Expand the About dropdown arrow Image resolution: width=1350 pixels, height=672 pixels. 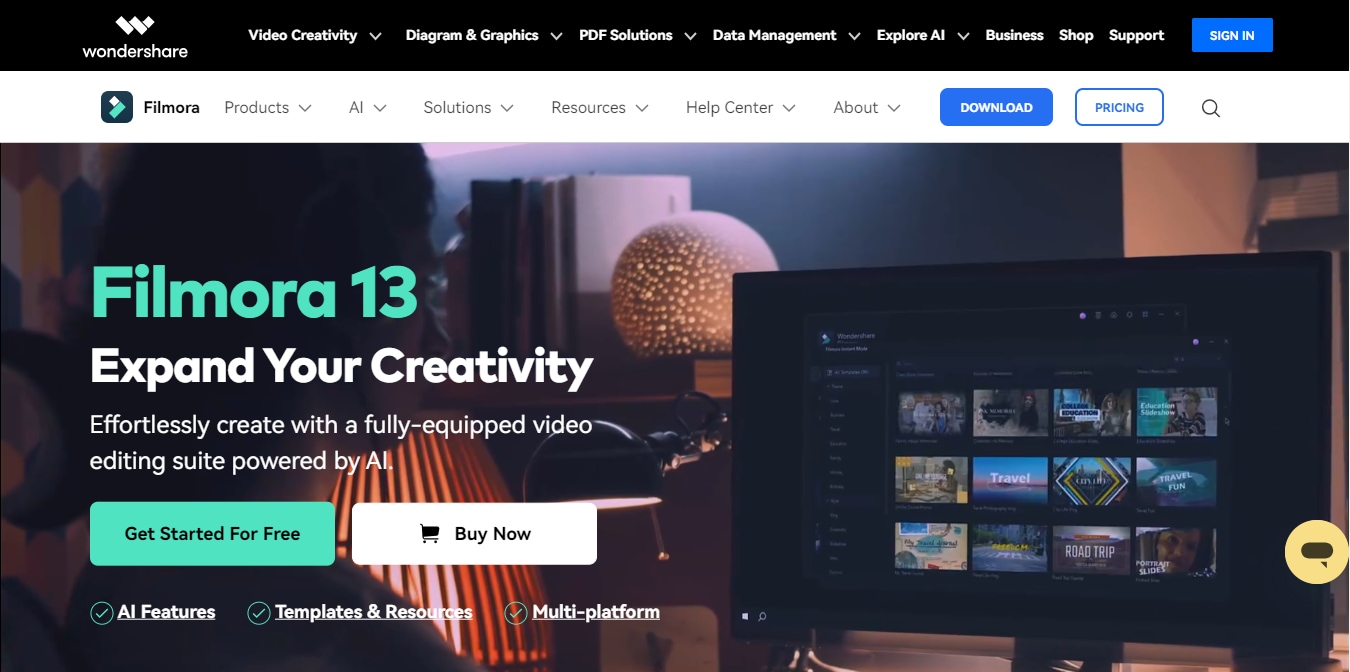(x=894, y=108)
